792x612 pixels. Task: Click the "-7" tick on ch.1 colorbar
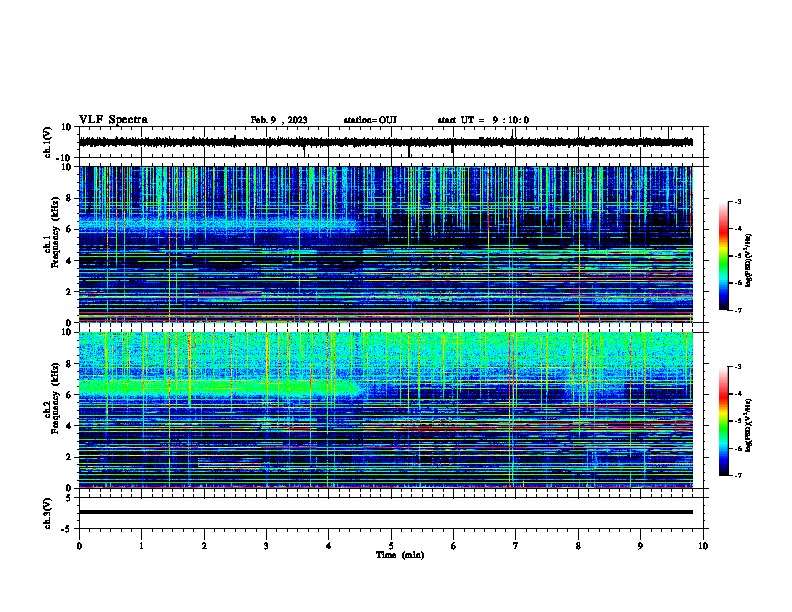pyautogui.click(x=738, y=310)
